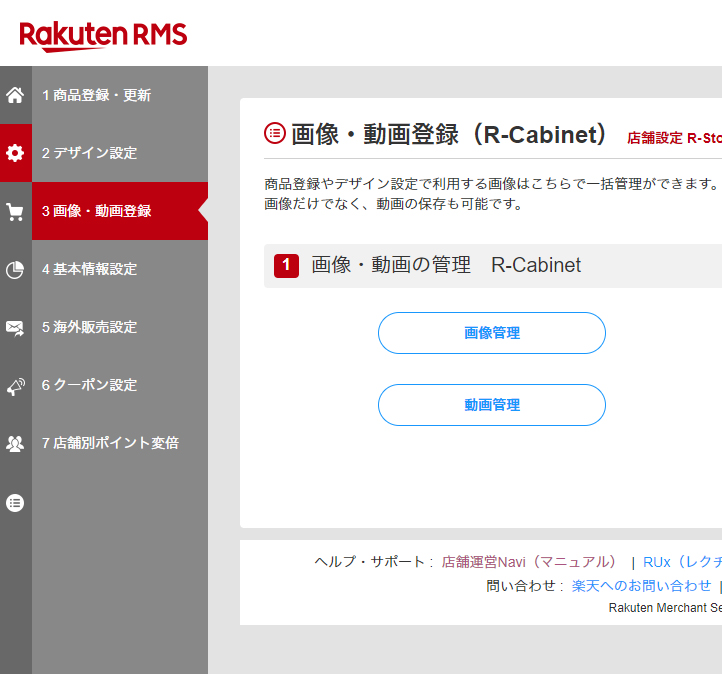Click the page title 画像・動画登録（R-Cabinet）
The image size is (722, 674).
point(449,134)
